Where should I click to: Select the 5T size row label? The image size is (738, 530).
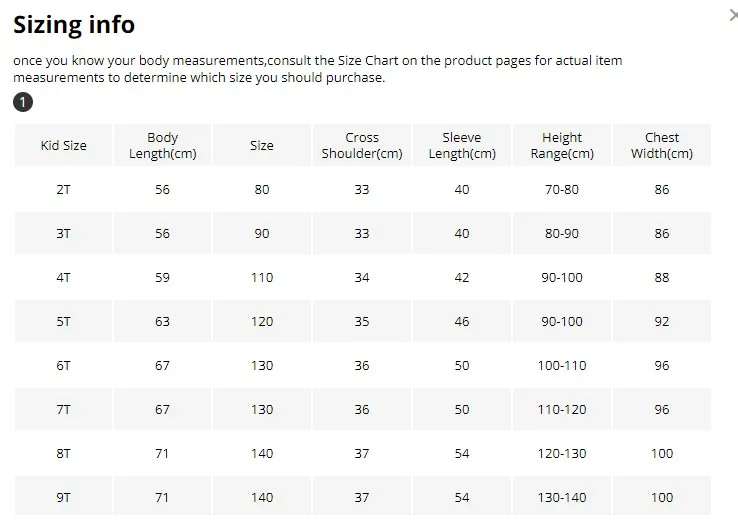pyautogui.click(x=64, y=321)
